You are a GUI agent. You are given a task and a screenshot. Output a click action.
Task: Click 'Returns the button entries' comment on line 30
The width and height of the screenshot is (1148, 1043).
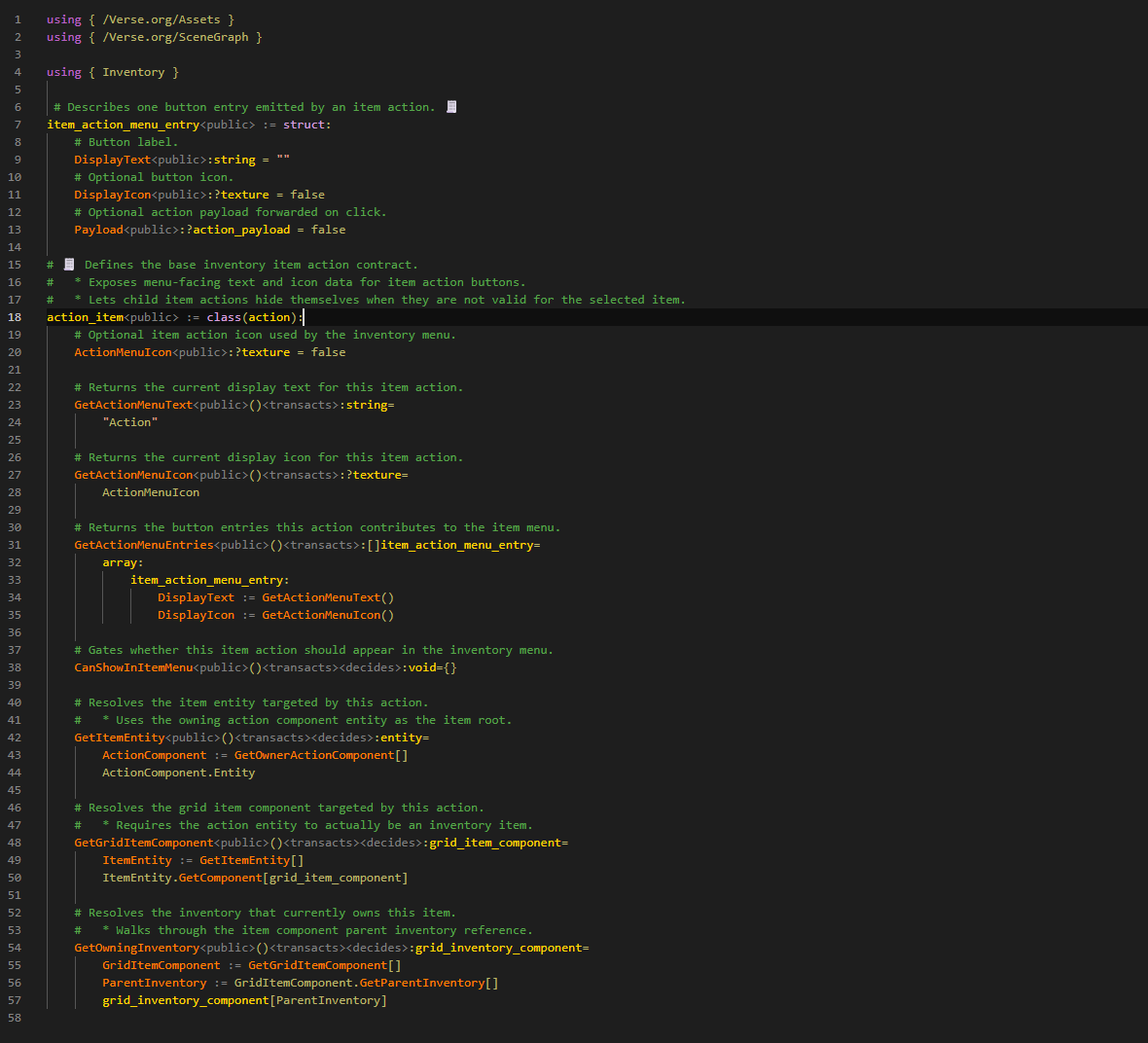pyautogui.click(x=317, y=528)
